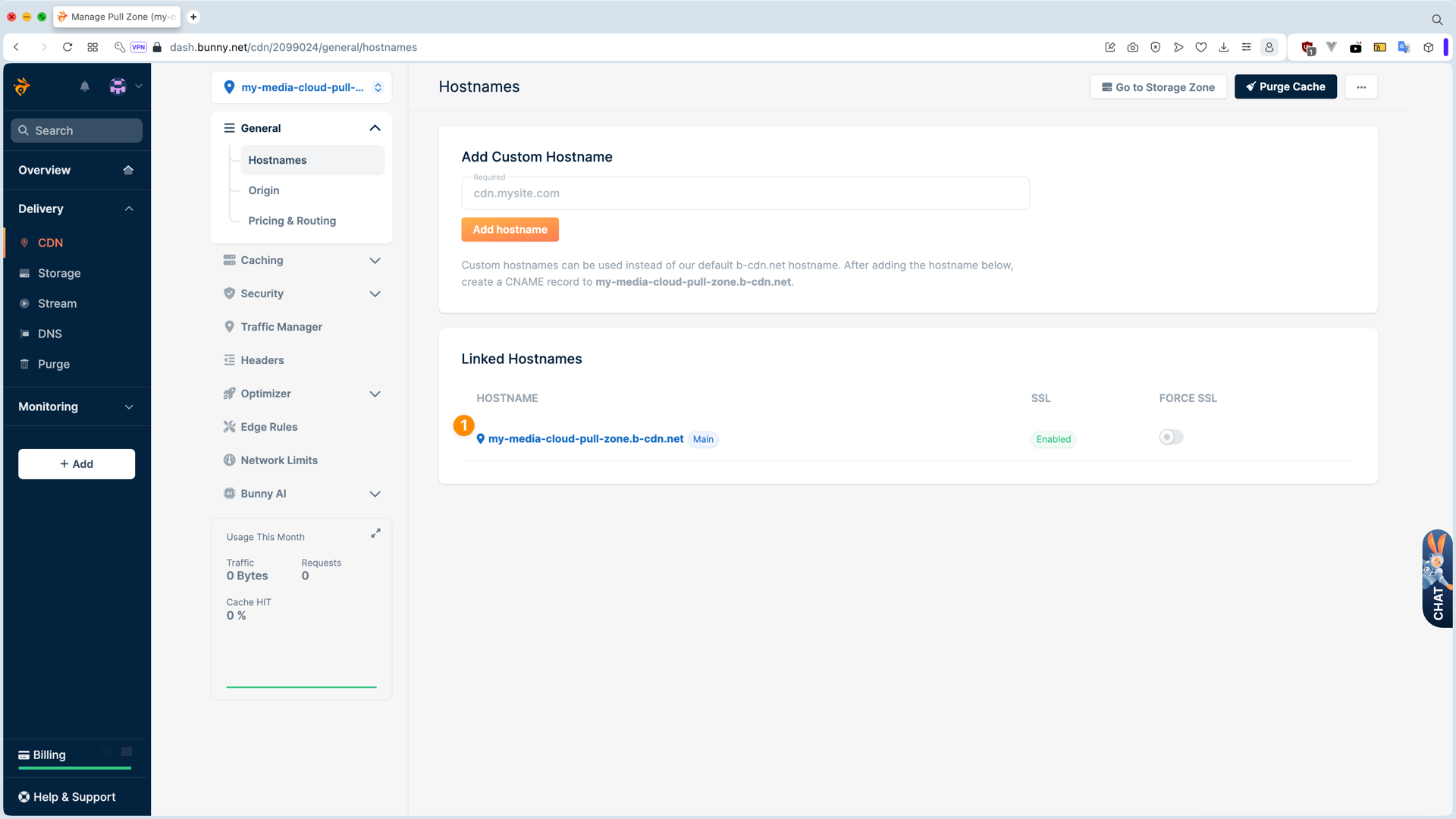Open Pricing & Routing settings
Image resolution: width=1456 pixels, height=819 pixels.
292,221
